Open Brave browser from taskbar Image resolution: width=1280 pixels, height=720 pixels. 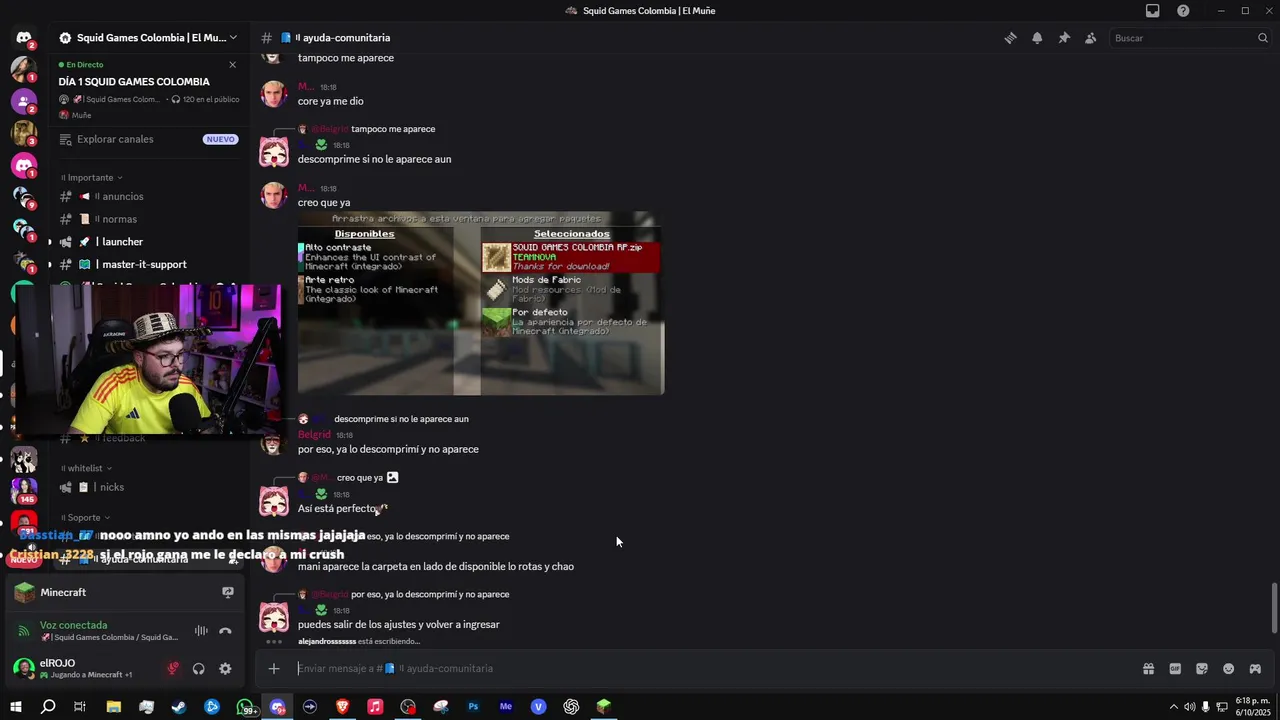pos(343,707)
